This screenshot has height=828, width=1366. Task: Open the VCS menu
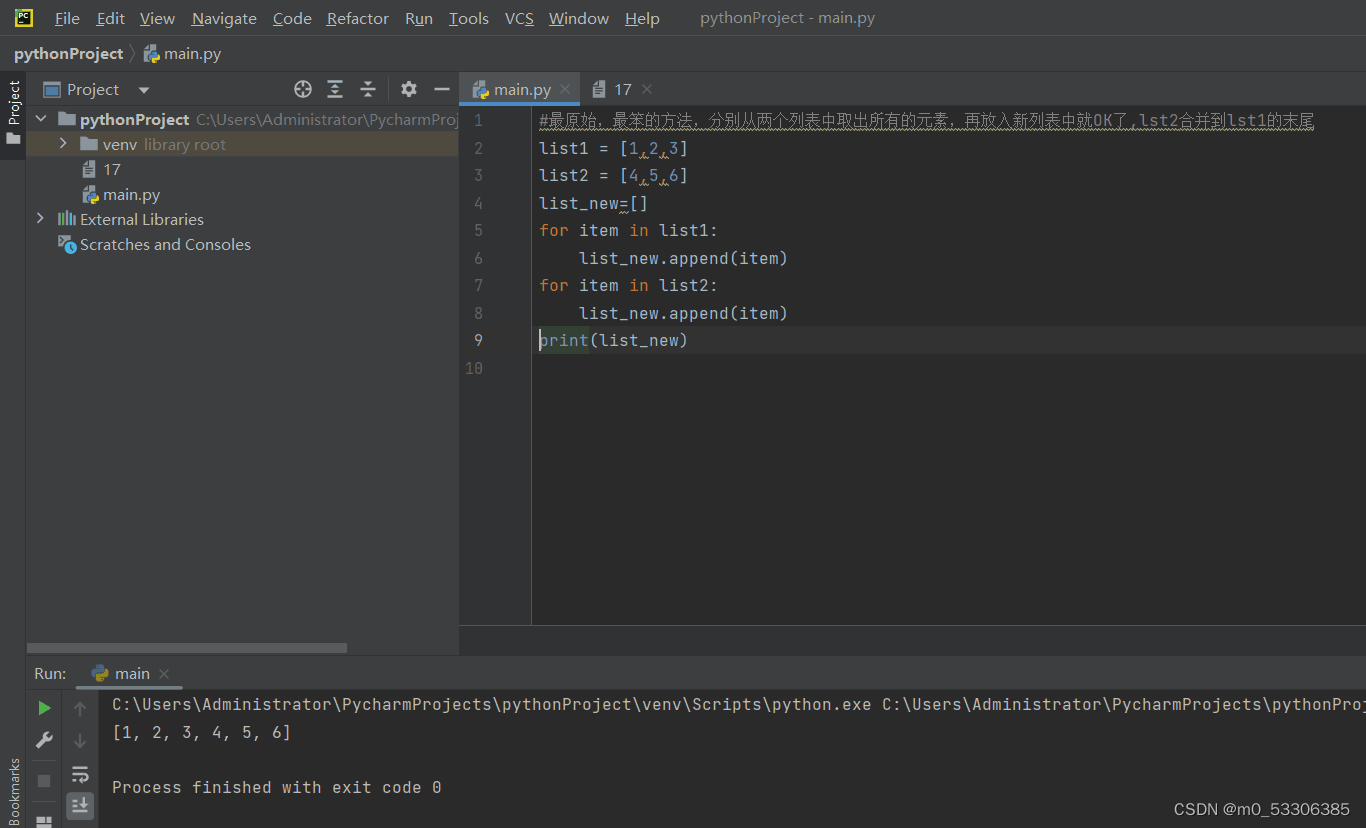(519, 18)
